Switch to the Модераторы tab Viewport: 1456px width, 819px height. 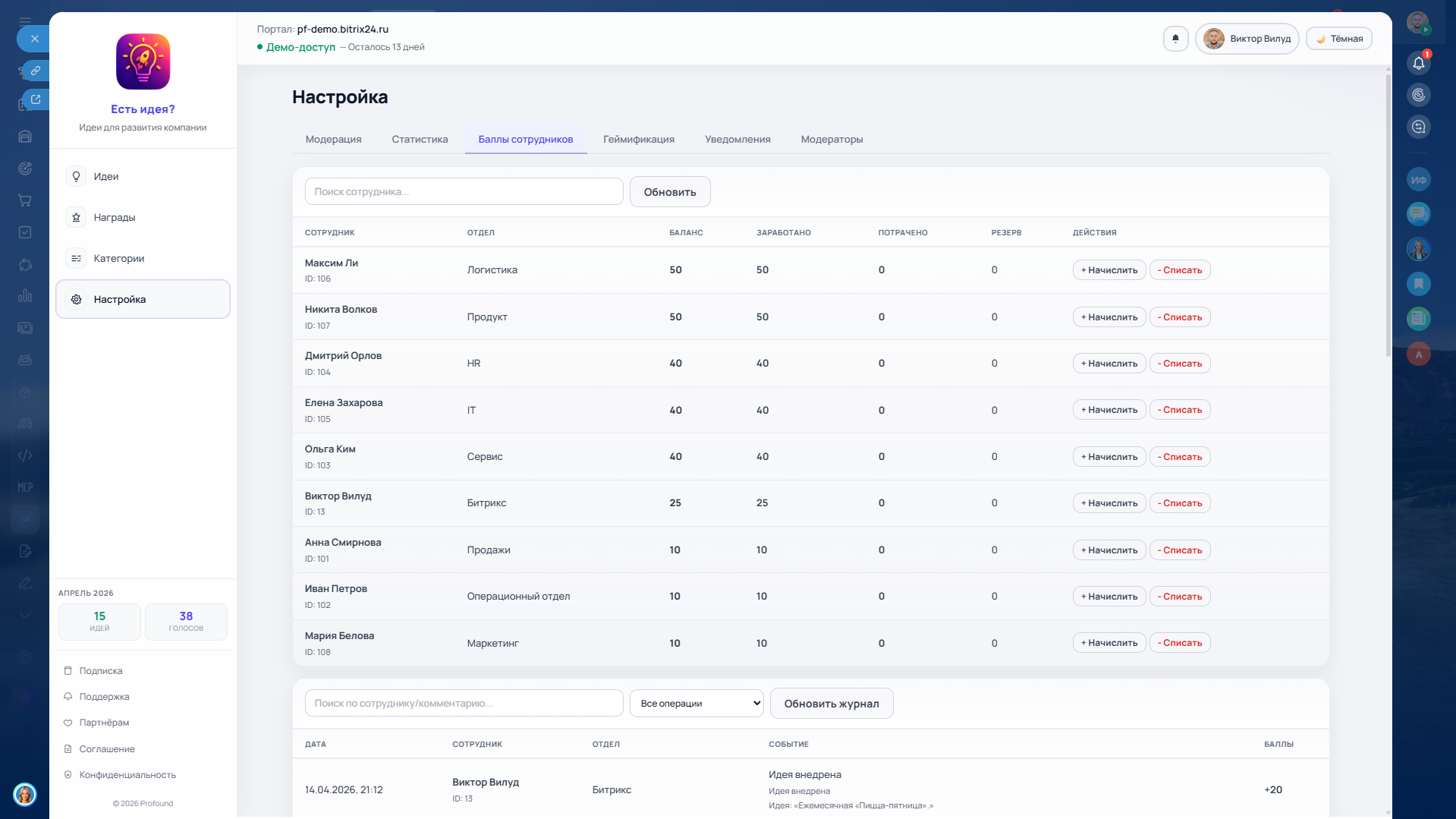tap(832, 140)
